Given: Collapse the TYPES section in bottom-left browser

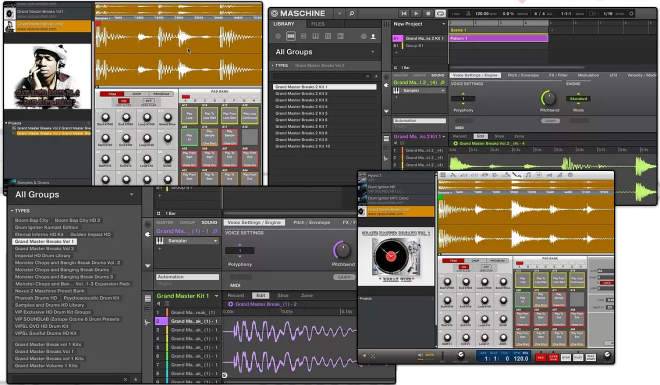Looking at the screenshot, I should pos(20,211).
